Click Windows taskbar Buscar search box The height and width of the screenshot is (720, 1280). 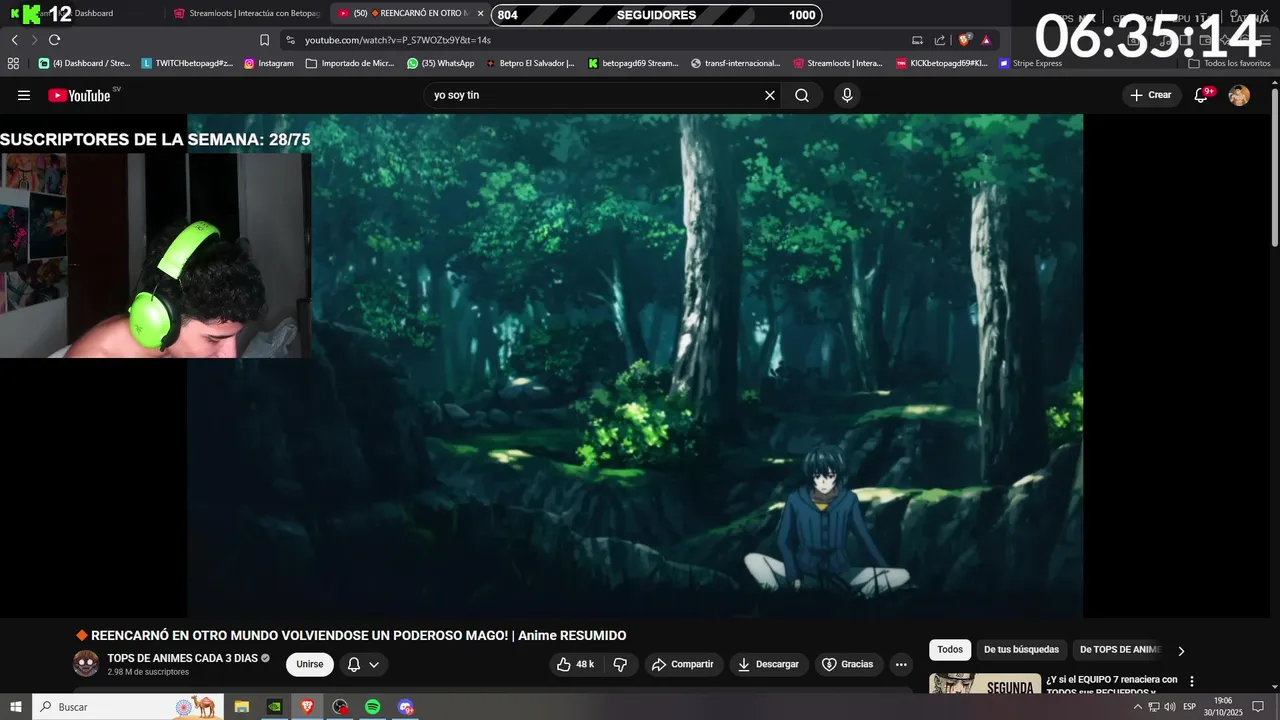(x=128, y=707)
